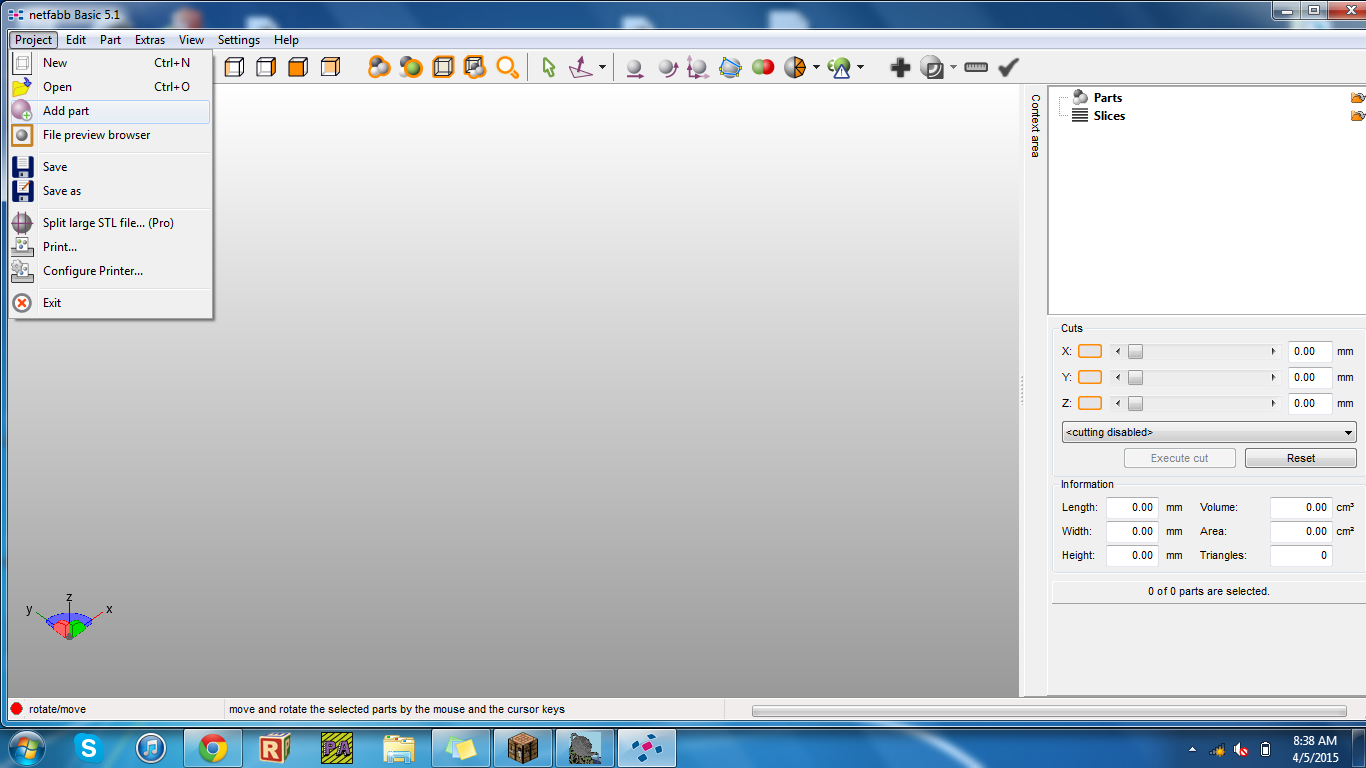
Task: Open Google Chrome from the taskbar
Action: click(x=212, y=747)
